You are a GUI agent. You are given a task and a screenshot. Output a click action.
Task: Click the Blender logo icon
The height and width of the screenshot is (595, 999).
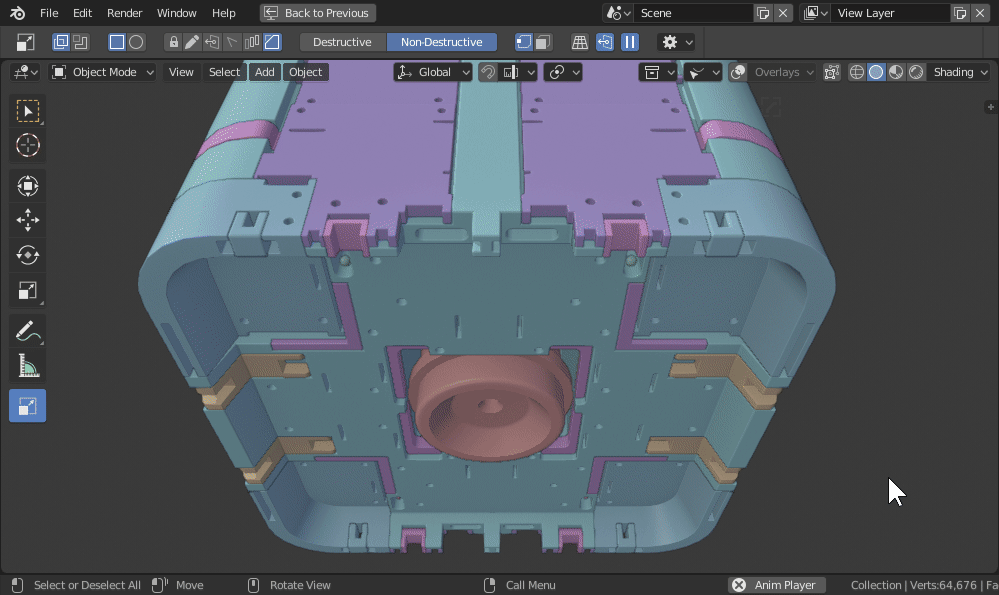(x=18, y=13)
